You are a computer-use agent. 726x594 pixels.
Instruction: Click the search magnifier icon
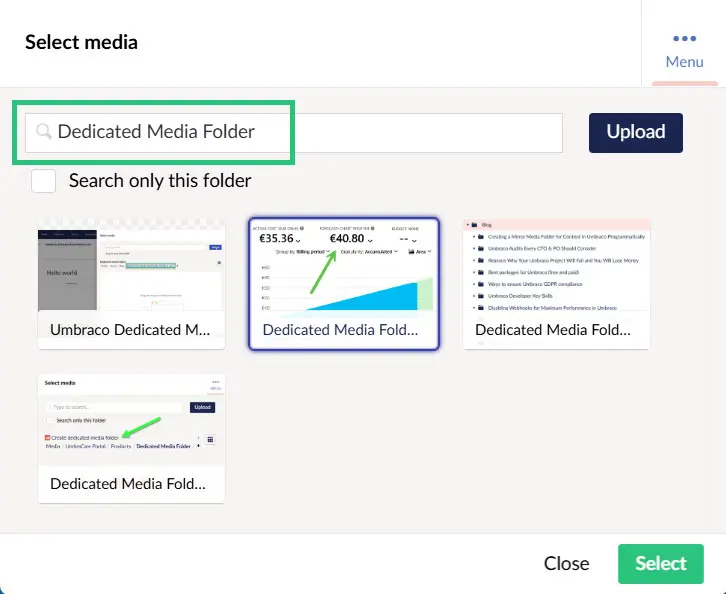(x=44, y=132)
